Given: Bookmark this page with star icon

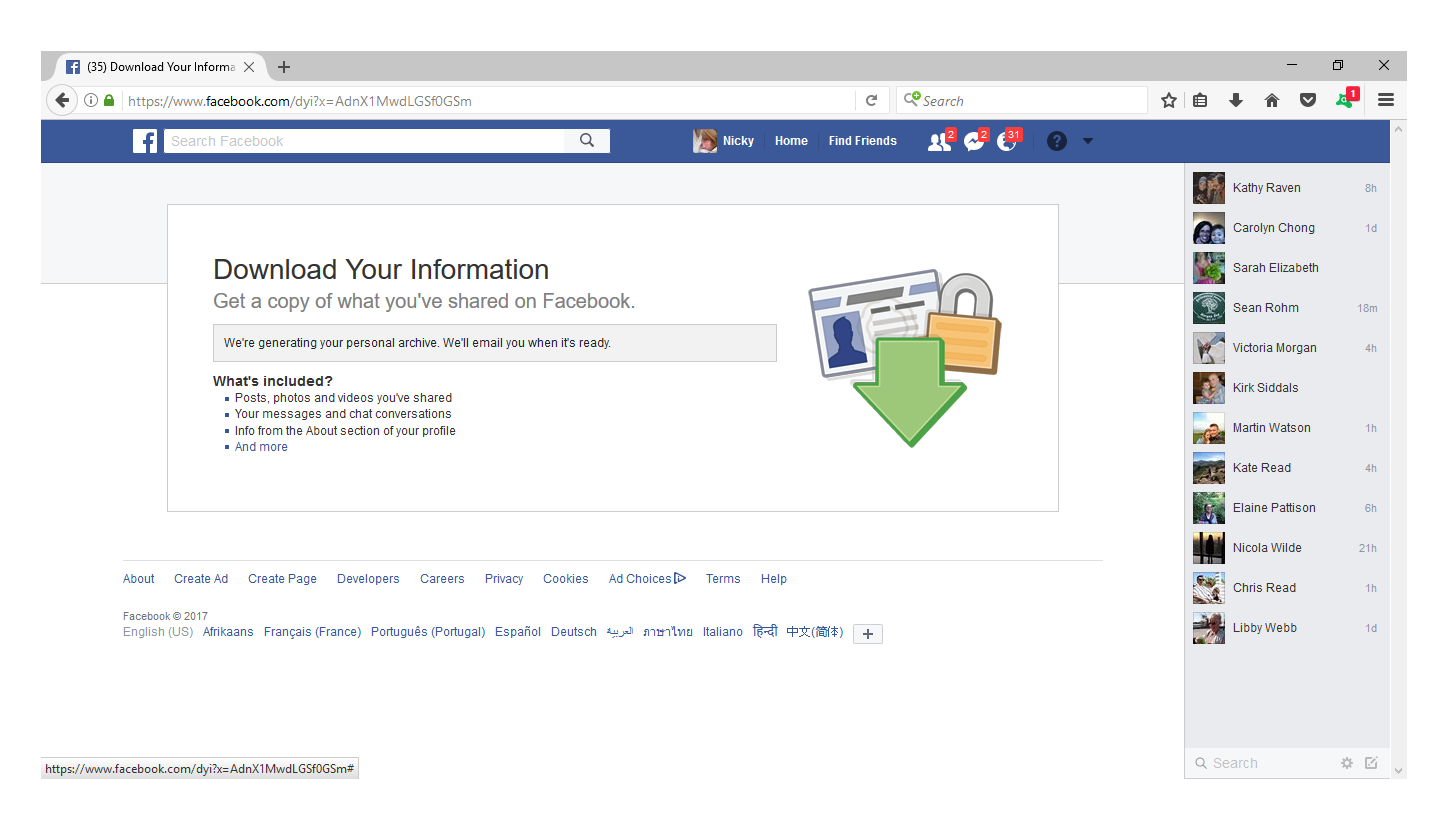Looking at the screenshot, I should 1168,100.
